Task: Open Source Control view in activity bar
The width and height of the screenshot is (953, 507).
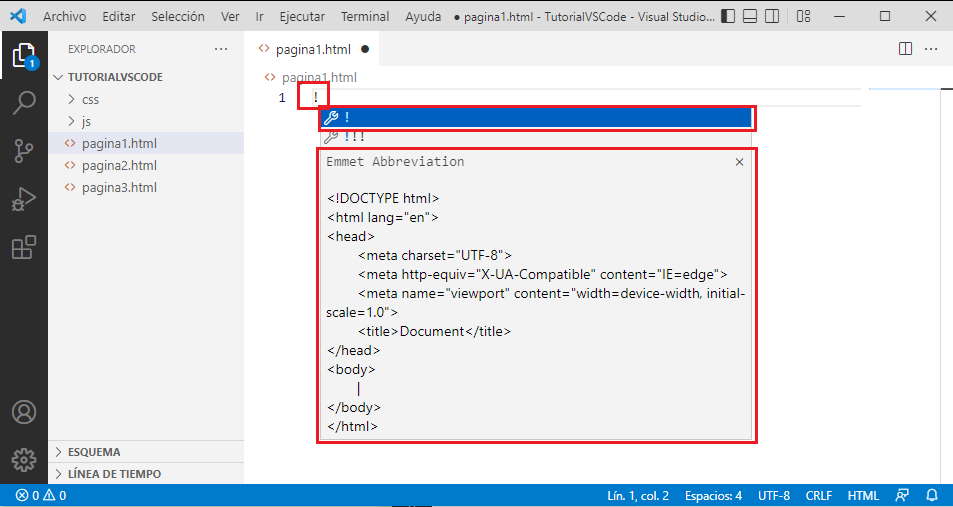Action: [24, 151]
